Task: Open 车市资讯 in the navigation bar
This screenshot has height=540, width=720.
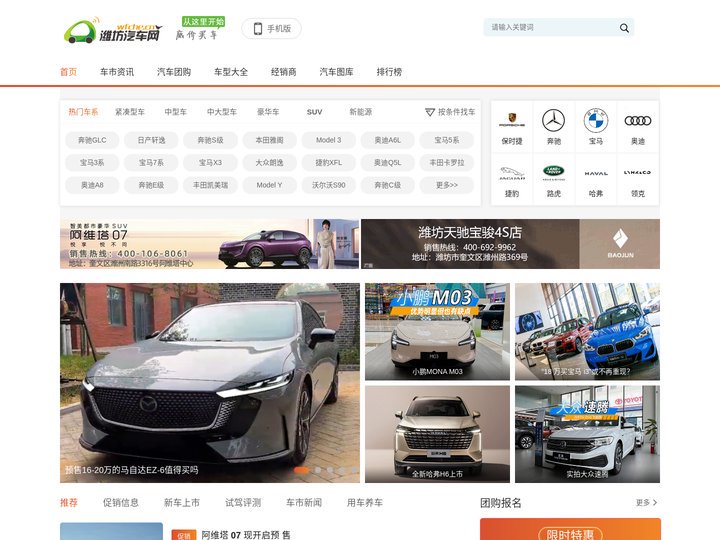Action: [117, 72]
